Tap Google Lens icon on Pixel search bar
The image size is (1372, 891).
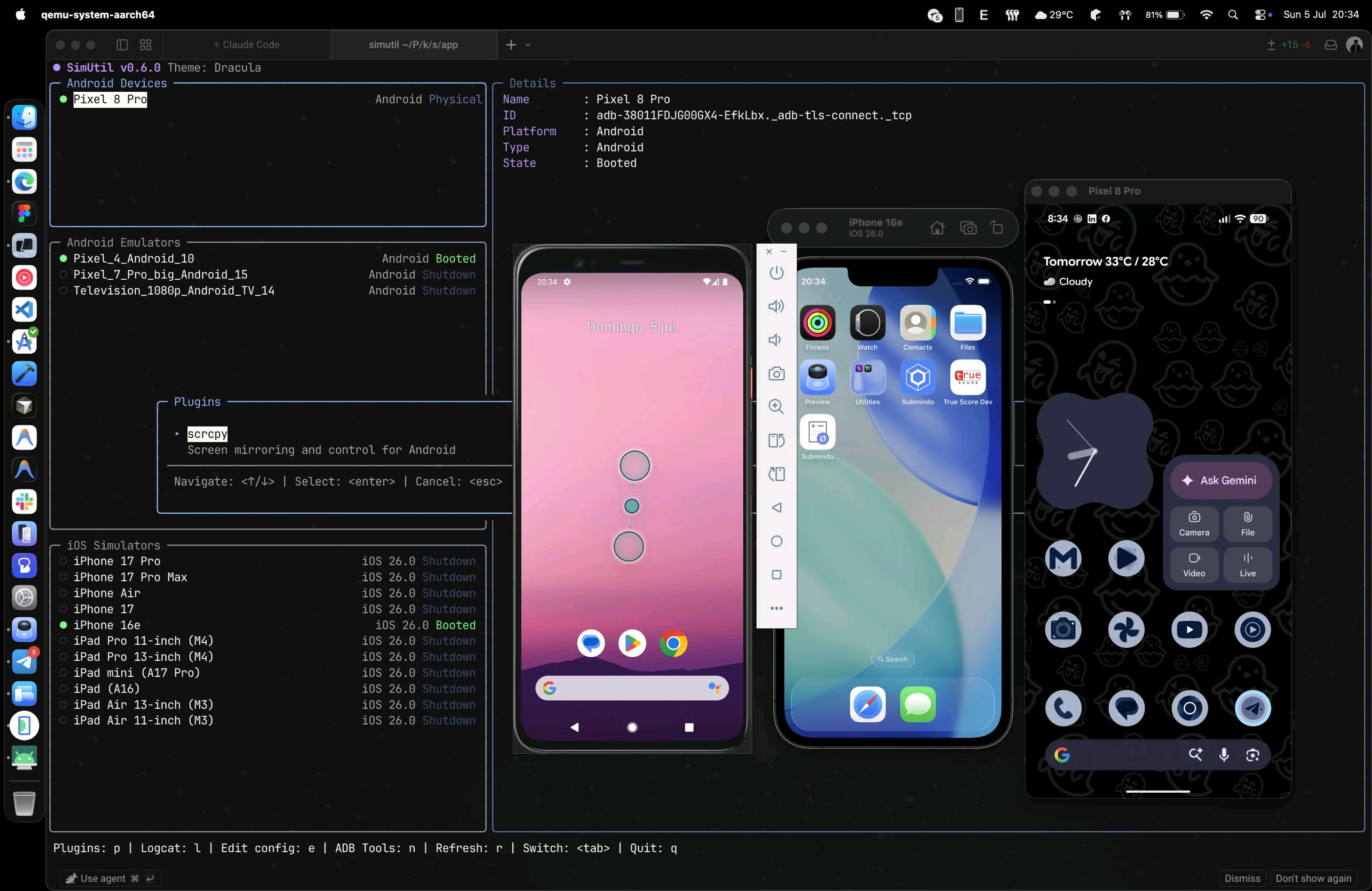pyautogui.click(x=1253, y=755)
